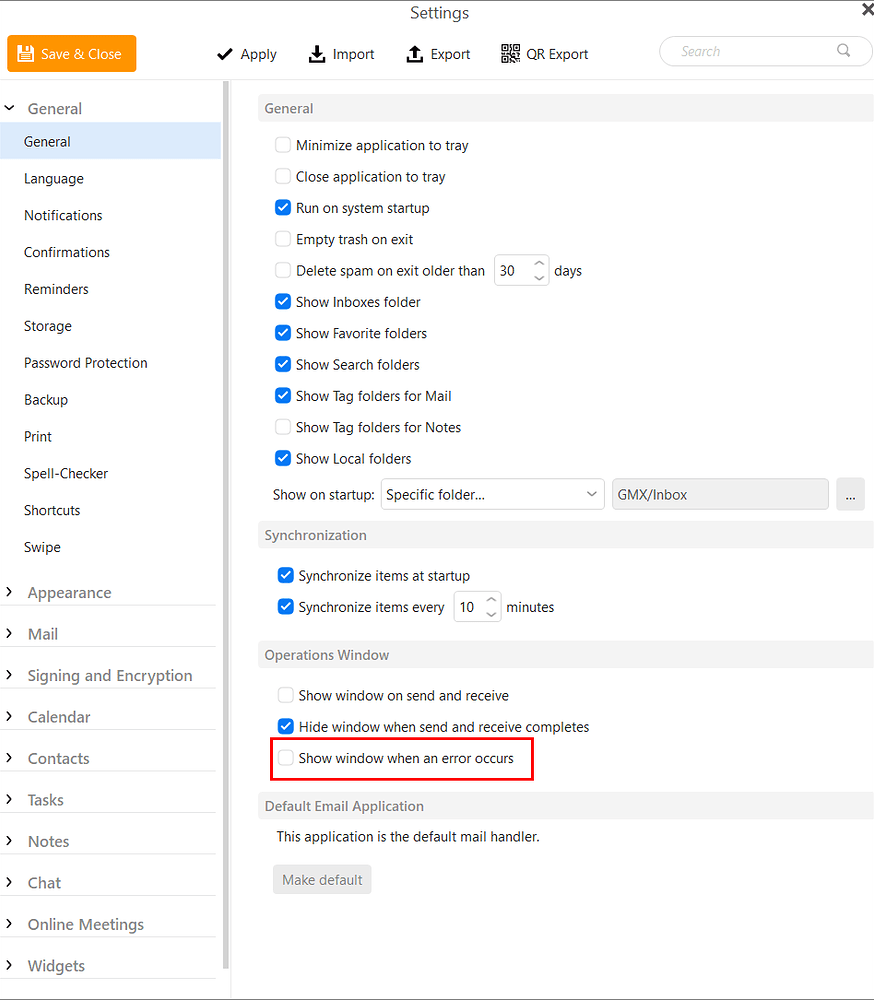Click the Apply checkmark icon
874x1000 pixels.
(225, 54)
